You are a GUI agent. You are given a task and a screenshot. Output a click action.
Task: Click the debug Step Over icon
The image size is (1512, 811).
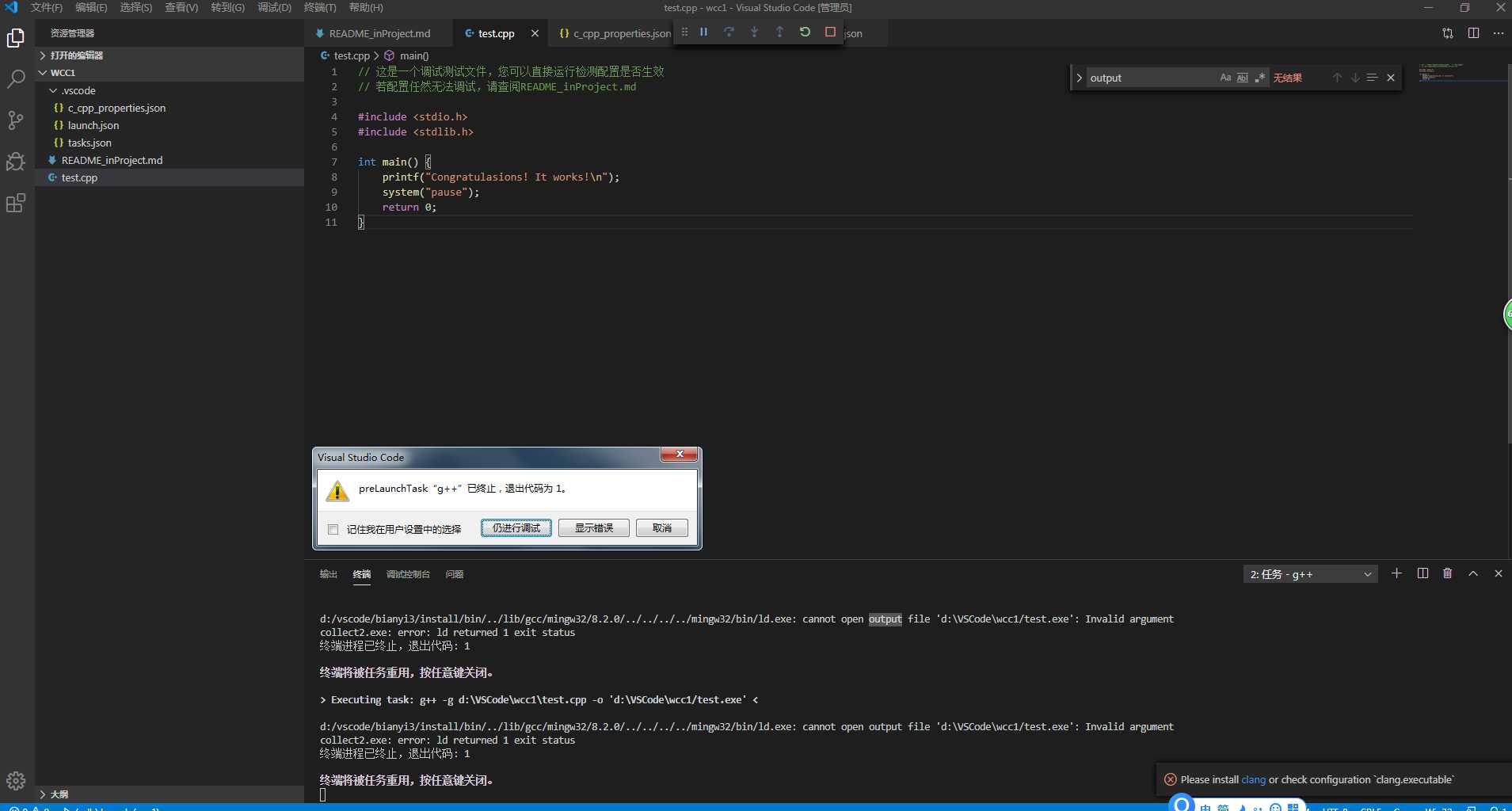[729, 32]
